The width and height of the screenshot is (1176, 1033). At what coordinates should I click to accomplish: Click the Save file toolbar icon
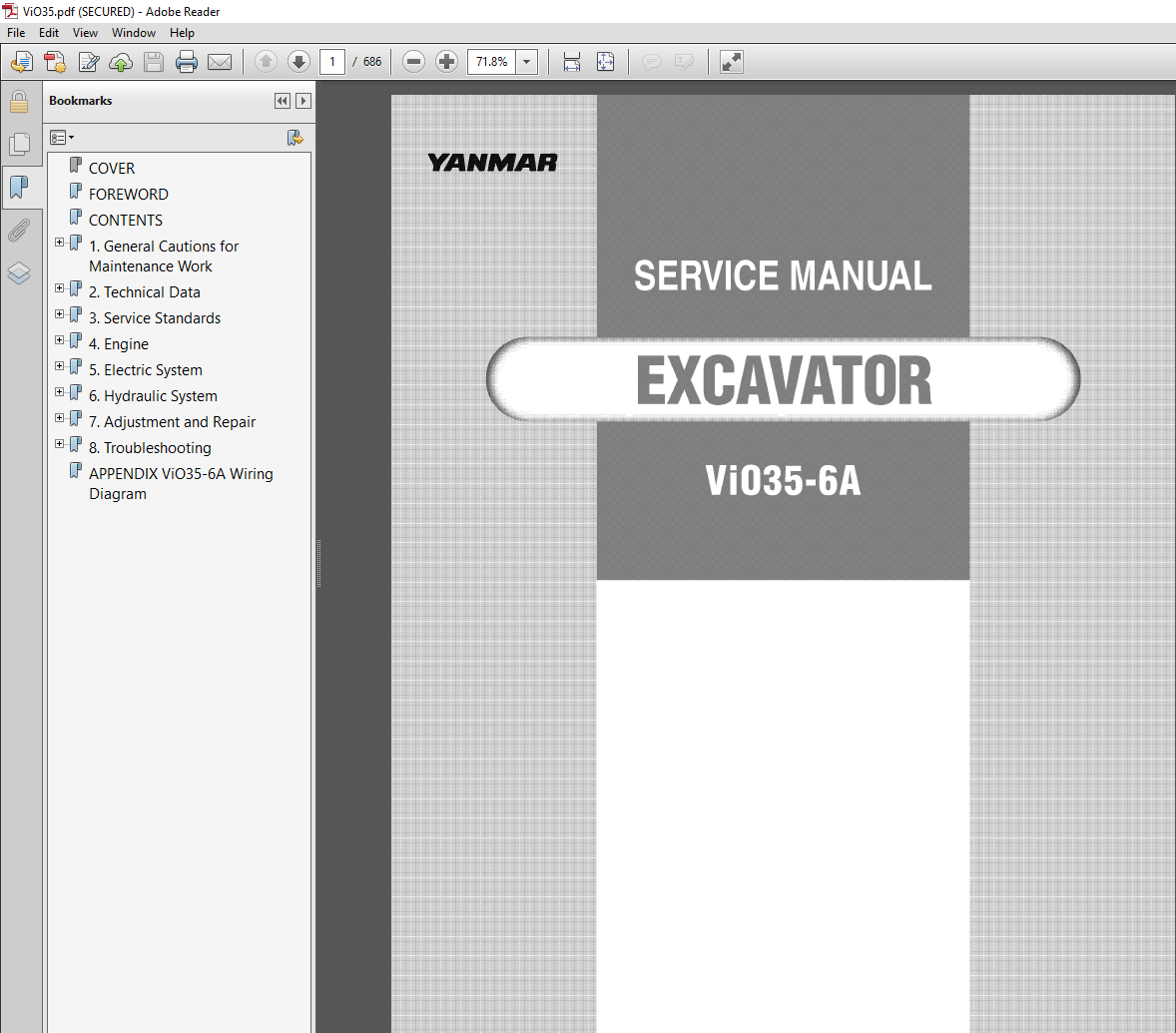(154, 62)
